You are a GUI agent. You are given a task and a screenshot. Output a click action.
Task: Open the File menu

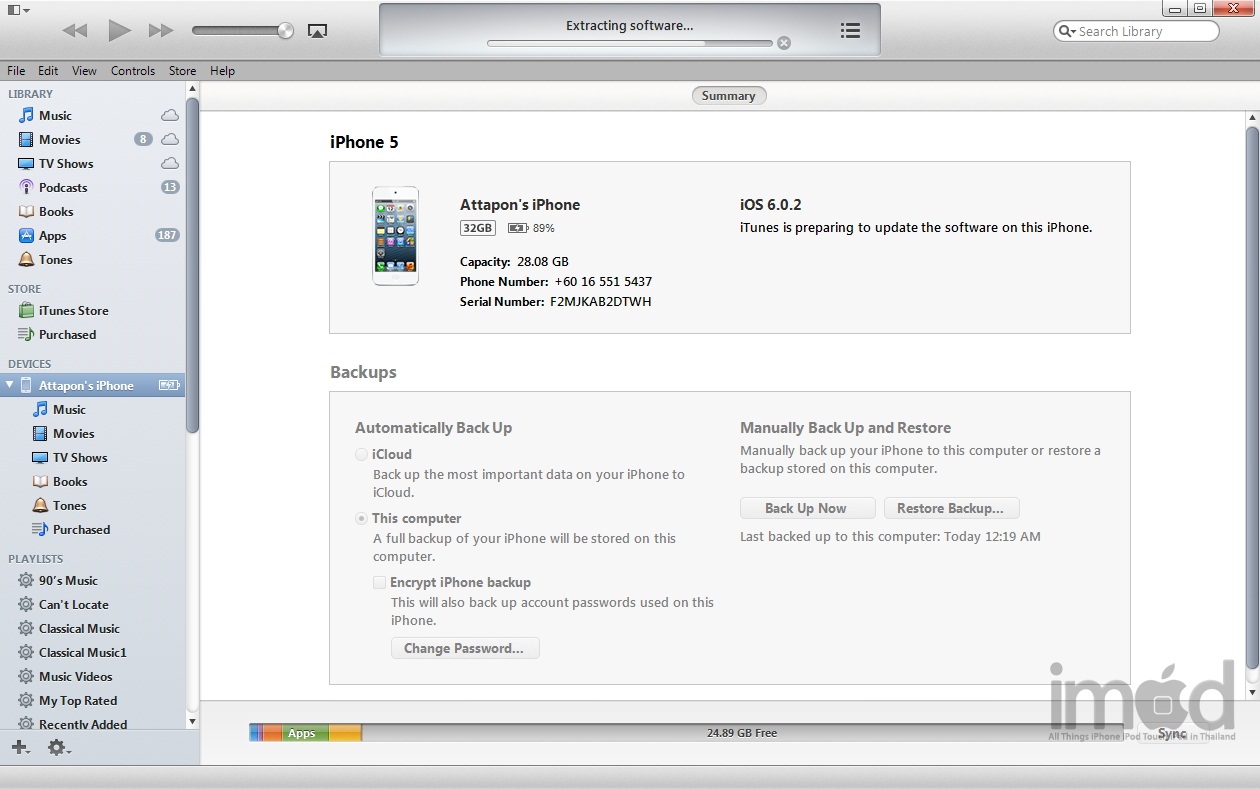16,71
